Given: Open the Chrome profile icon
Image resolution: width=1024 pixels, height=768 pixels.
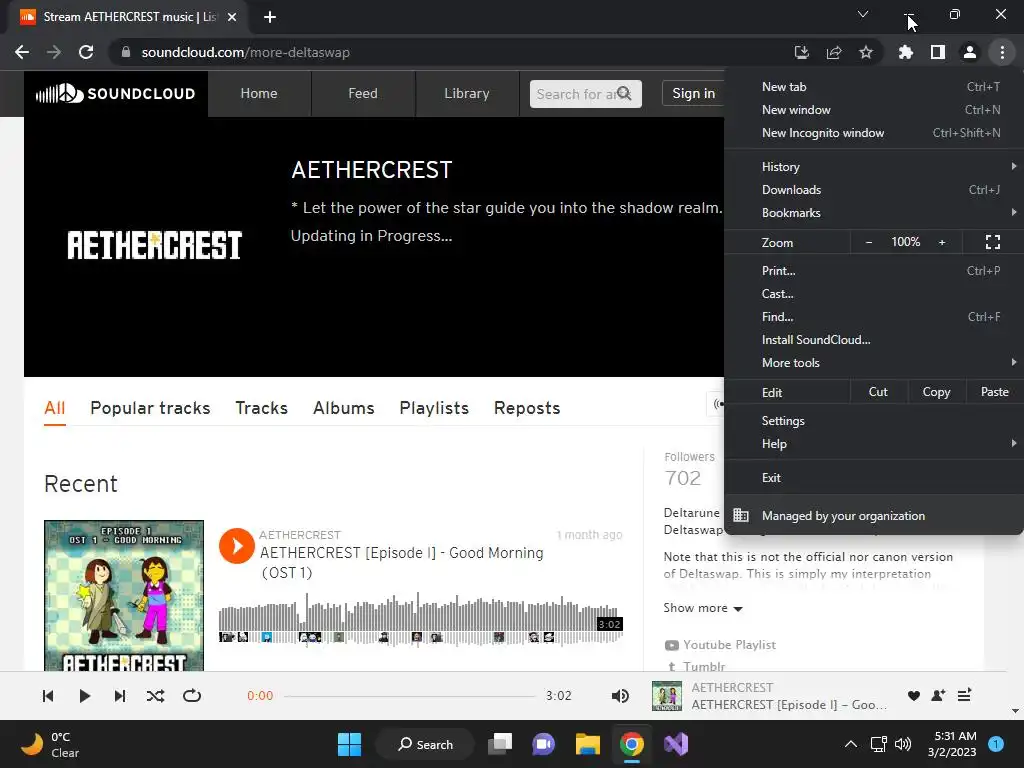Looking at the screenshot, I should click(x=970, y=52).
